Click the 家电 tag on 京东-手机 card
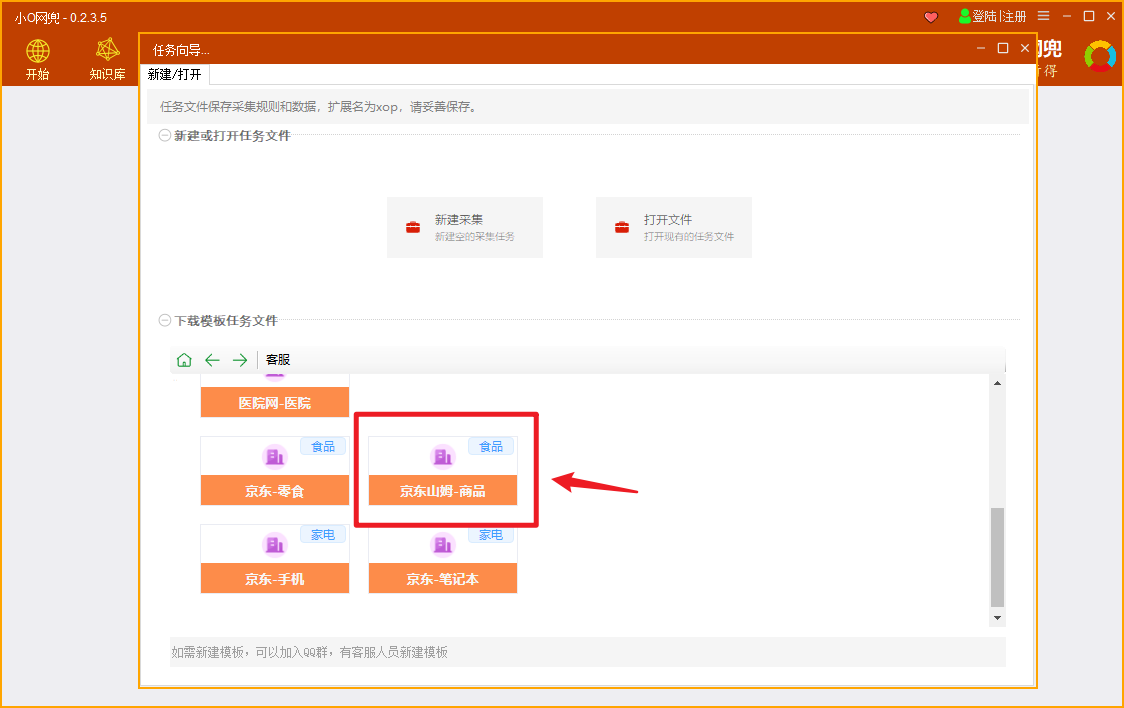The image size is (1124, 708). (323, 535)
